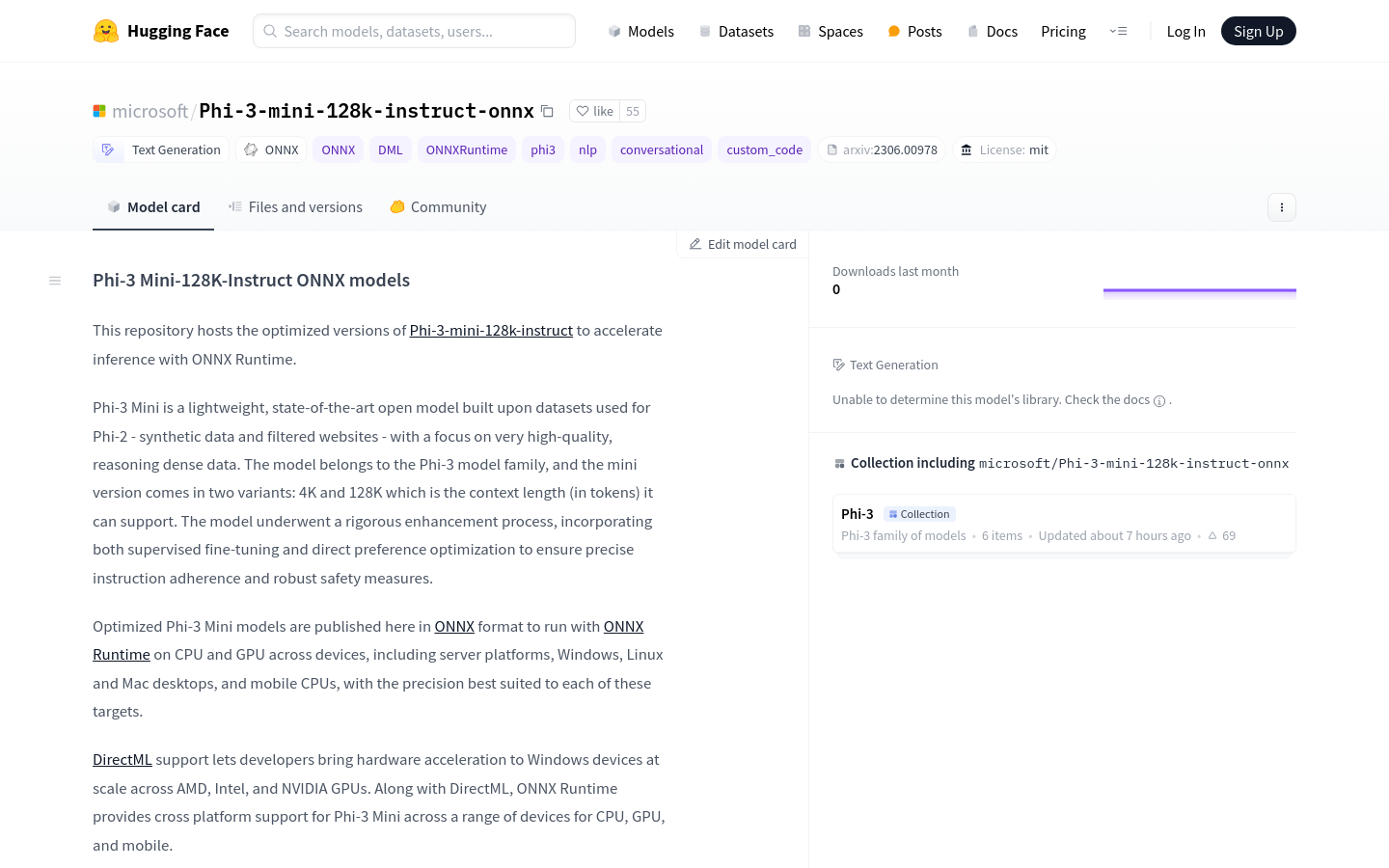Click the orange Posts icon
The height and width of the screenshot is (868, 1389).
point(894,31)
